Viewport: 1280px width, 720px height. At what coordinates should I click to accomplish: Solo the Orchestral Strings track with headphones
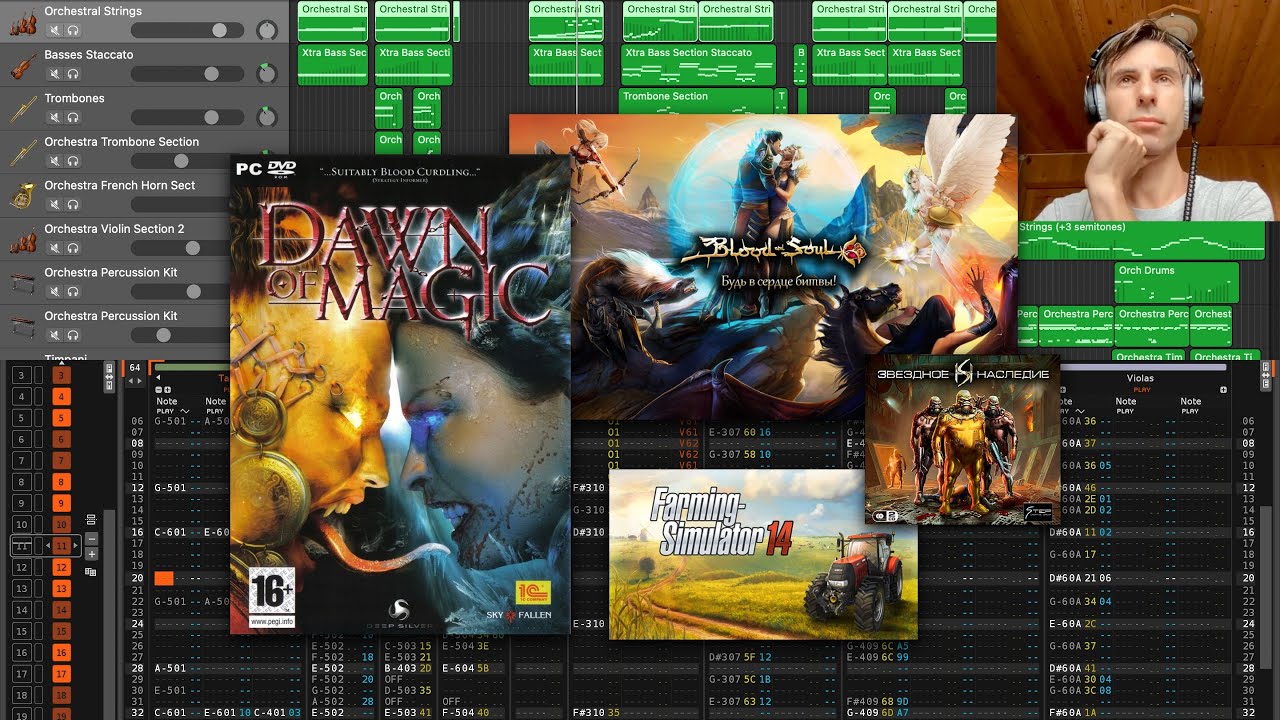(x=73, y=31)
